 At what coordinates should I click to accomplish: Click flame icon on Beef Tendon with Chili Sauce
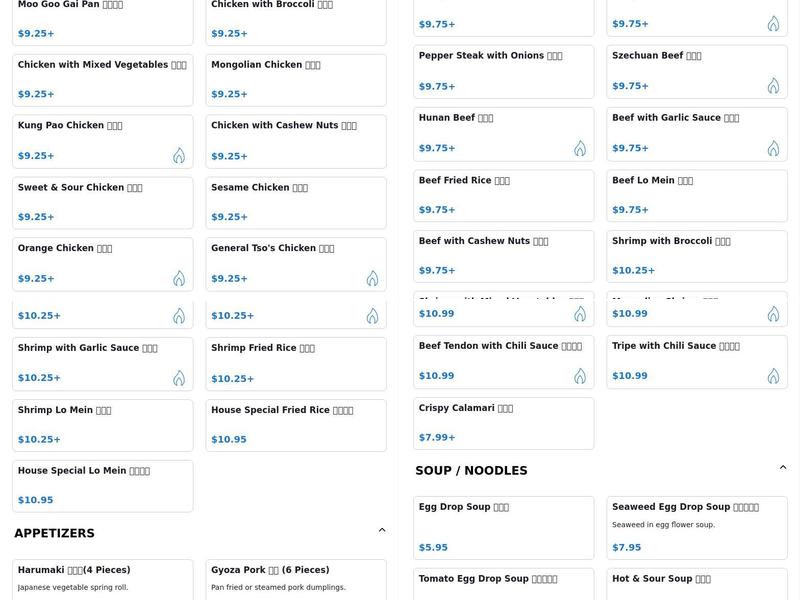pos(580,376)
